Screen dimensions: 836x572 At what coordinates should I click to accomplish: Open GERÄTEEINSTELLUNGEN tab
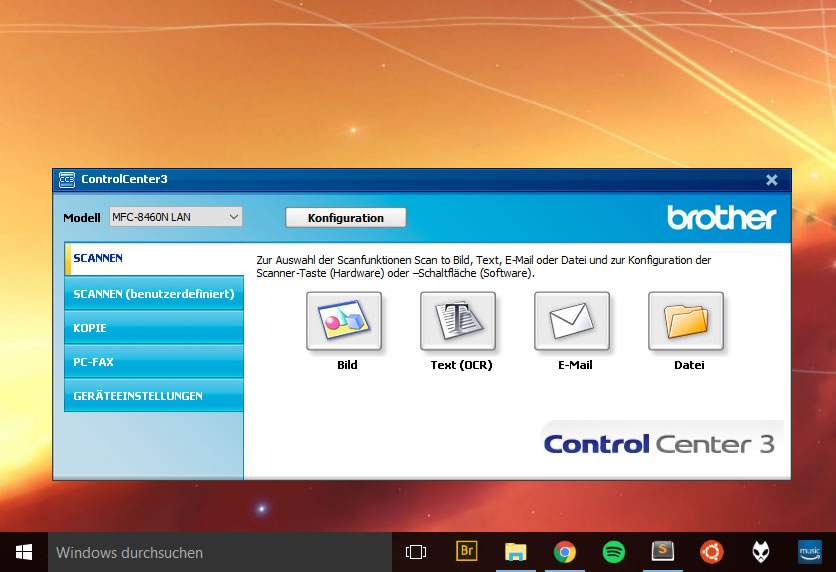pyautogui.click(x=154, y=396)
